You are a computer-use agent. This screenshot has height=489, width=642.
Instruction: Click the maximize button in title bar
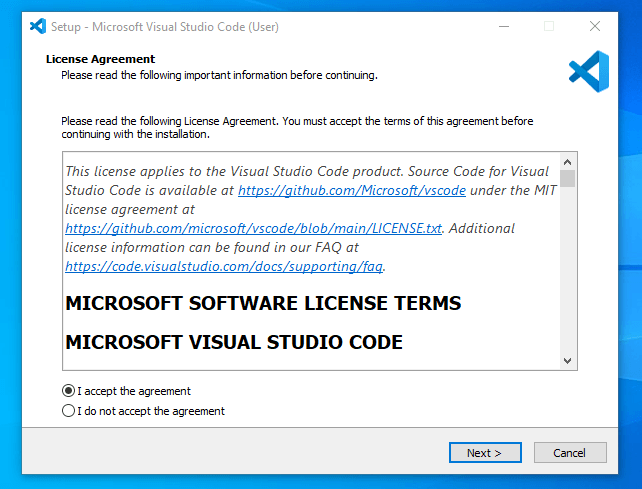coord(549,26)
